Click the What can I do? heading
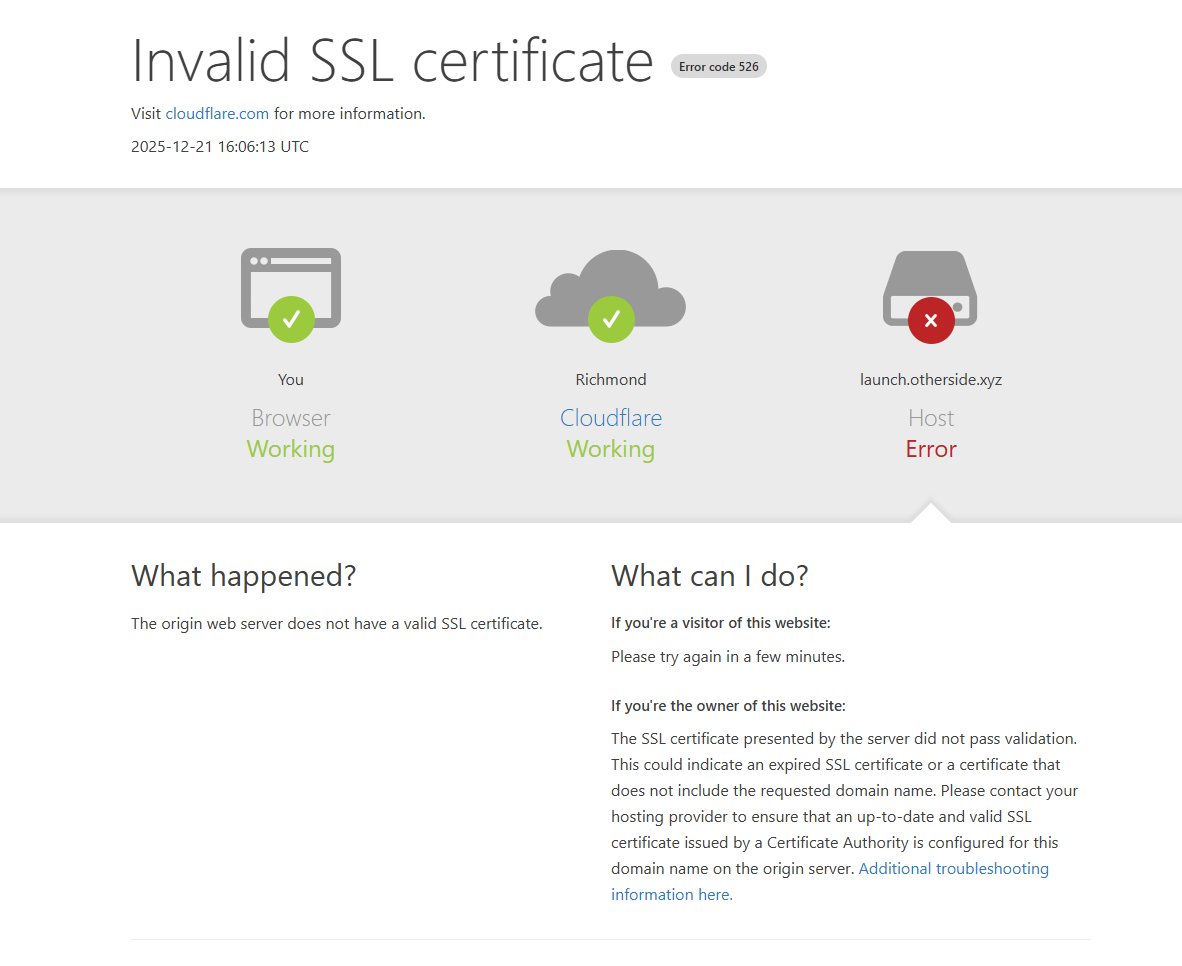This screenshot has height=966, width=1182. [x=709, y=575]
